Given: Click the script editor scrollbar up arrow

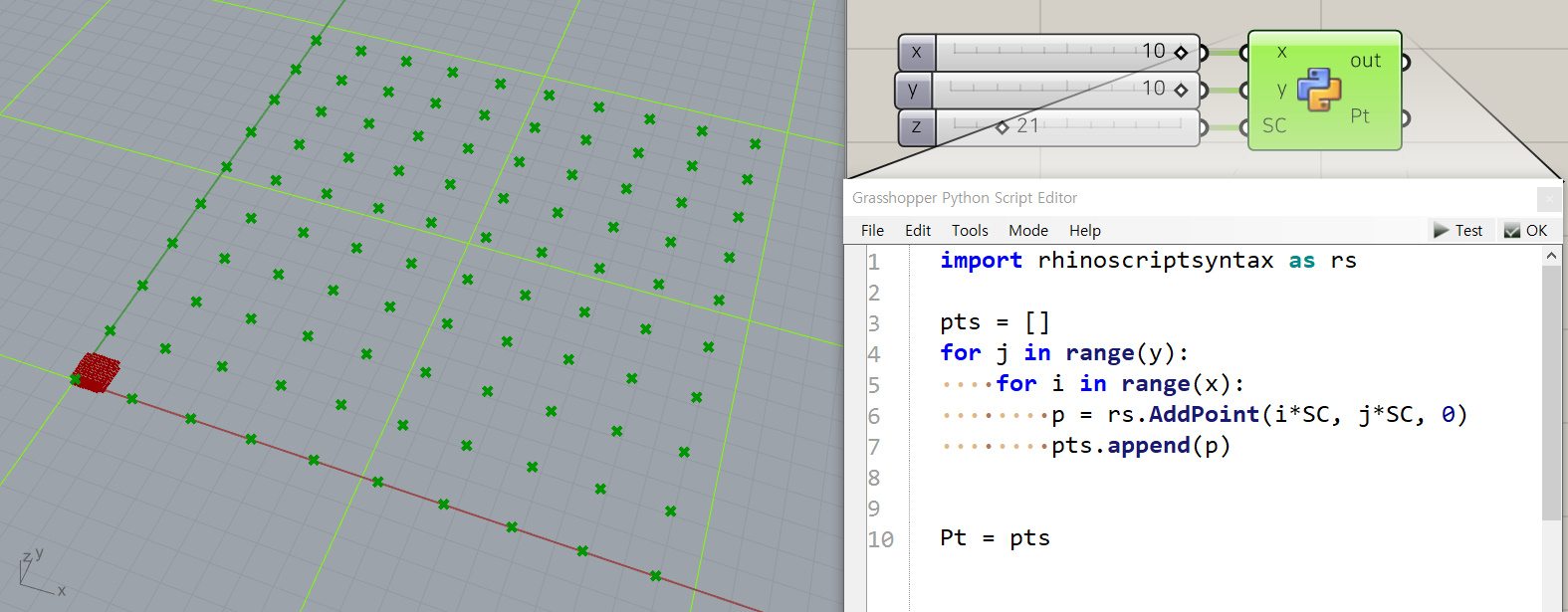Looking at the screenshot, I should pos(1551,256).
